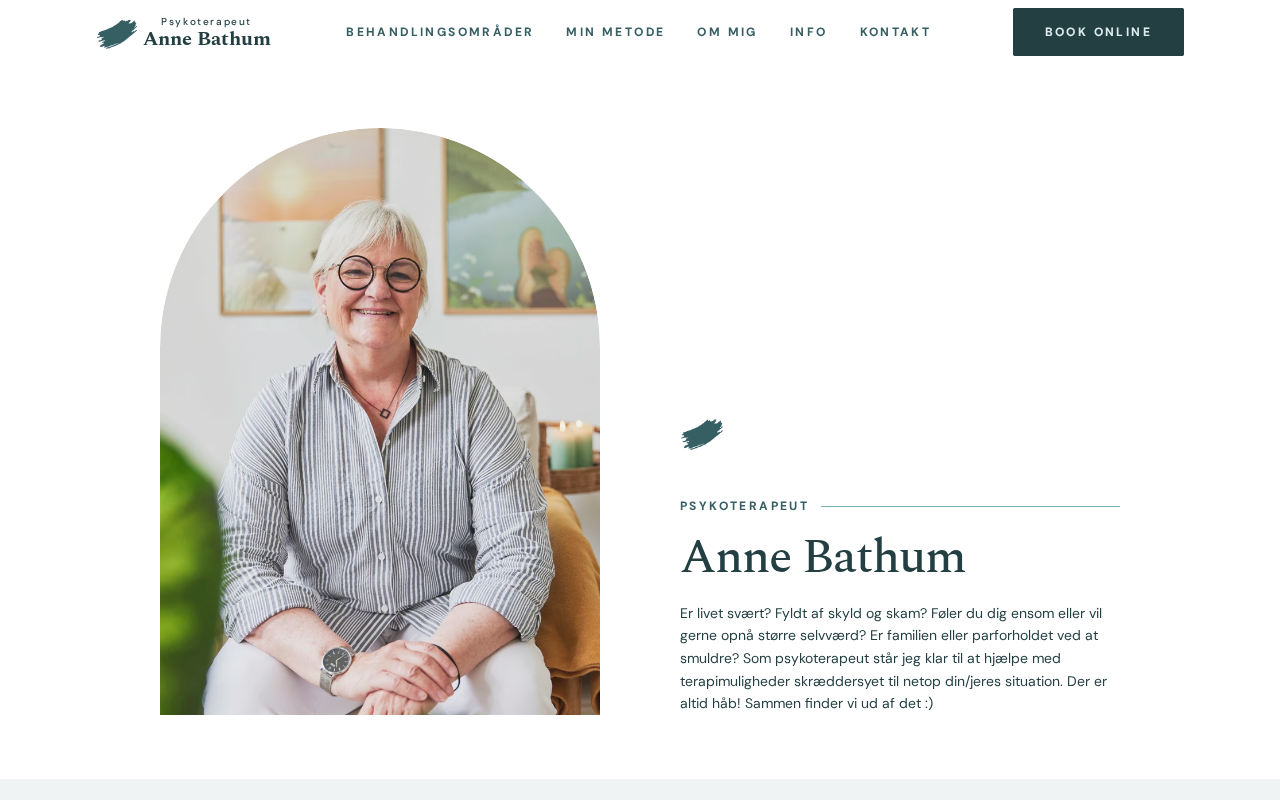Click the framed boots painting in the photo background
Viewport: 1280px width, 800px height.
(518, 226)
